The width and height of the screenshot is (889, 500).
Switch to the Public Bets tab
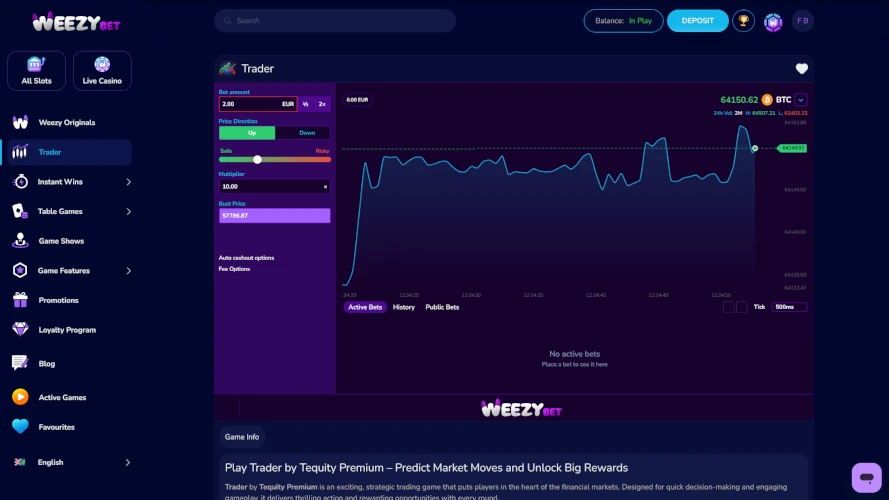click(442, 307)
